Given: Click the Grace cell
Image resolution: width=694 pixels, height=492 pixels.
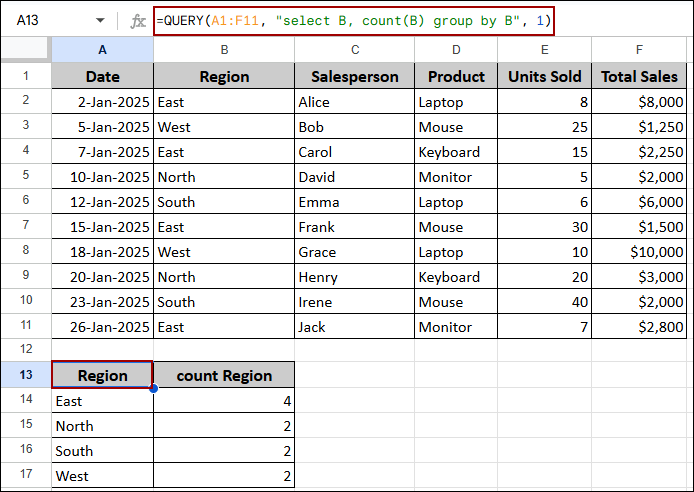Looking at the screenshot, I should tap(355, 252).
